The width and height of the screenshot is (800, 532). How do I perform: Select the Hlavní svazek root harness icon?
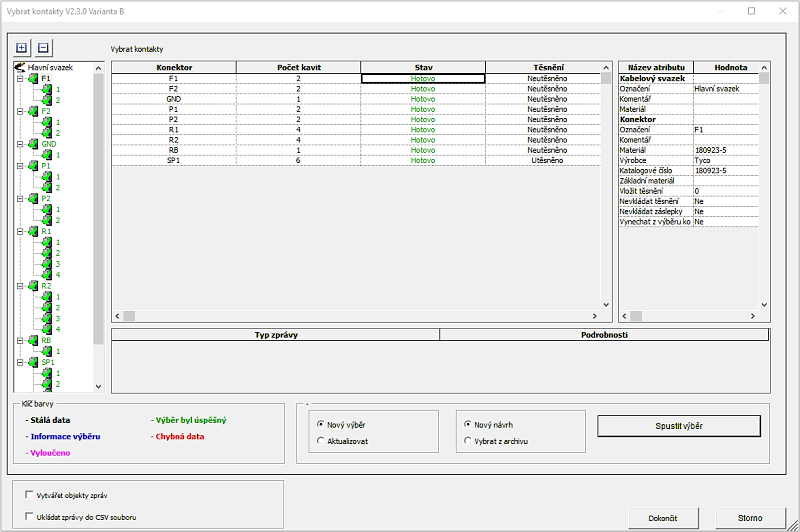pyautogui.click(x=20, y=68)
